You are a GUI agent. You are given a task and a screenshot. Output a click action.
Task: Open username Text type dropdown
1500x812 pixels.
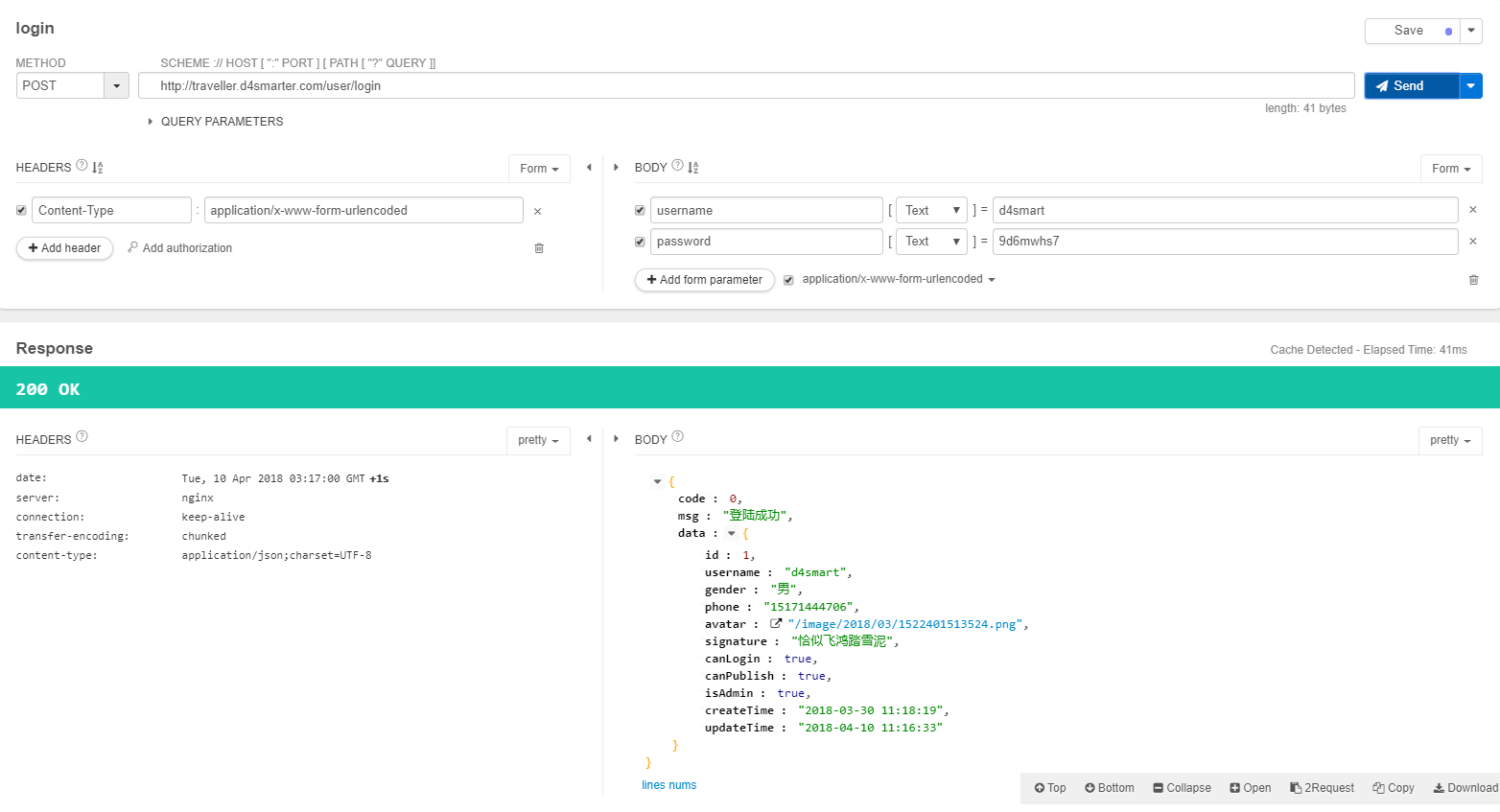(x=931, y=211)
